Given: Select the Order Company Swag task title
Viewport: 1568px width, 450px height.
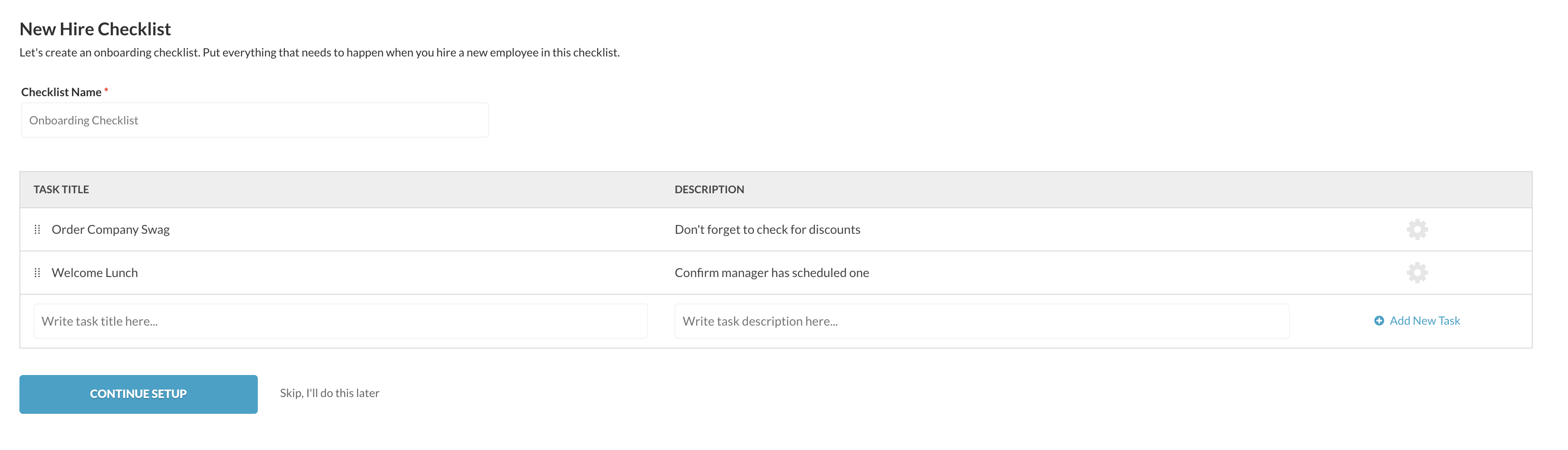Looking at the screenshot, I should [111, 229].
